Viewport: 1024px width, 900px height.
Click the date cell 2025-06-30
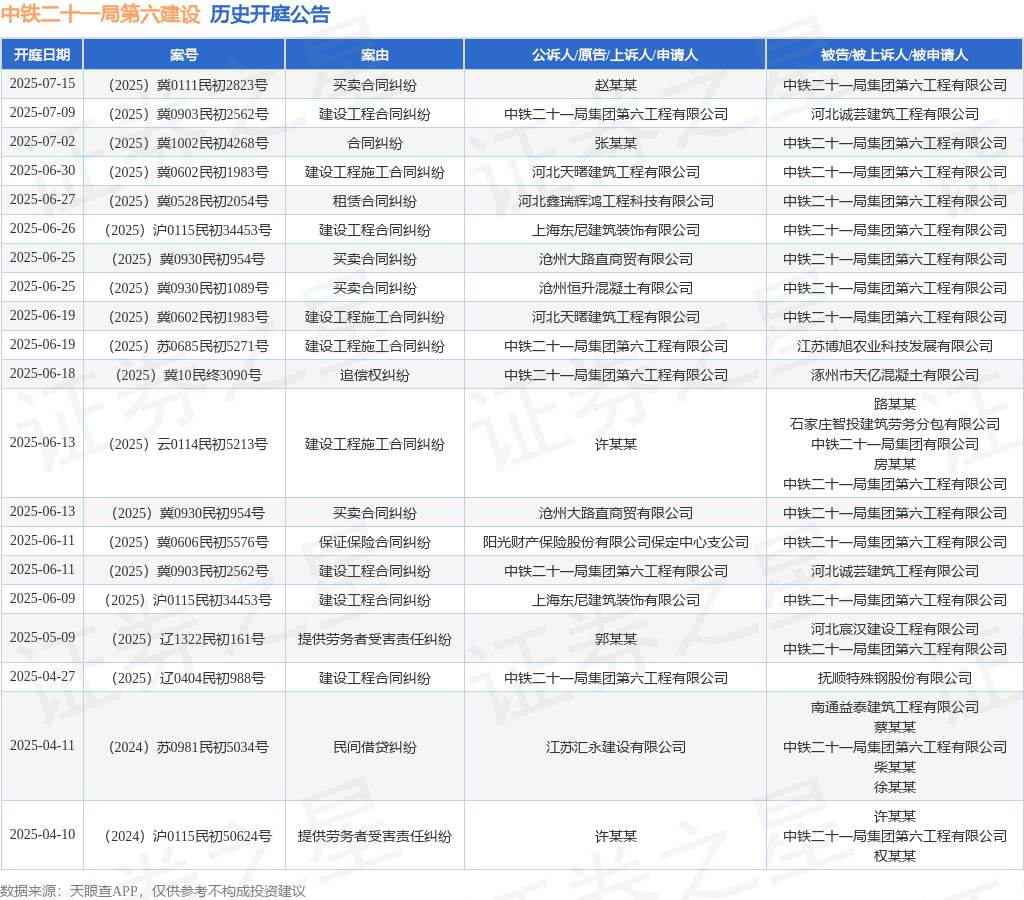42,170
